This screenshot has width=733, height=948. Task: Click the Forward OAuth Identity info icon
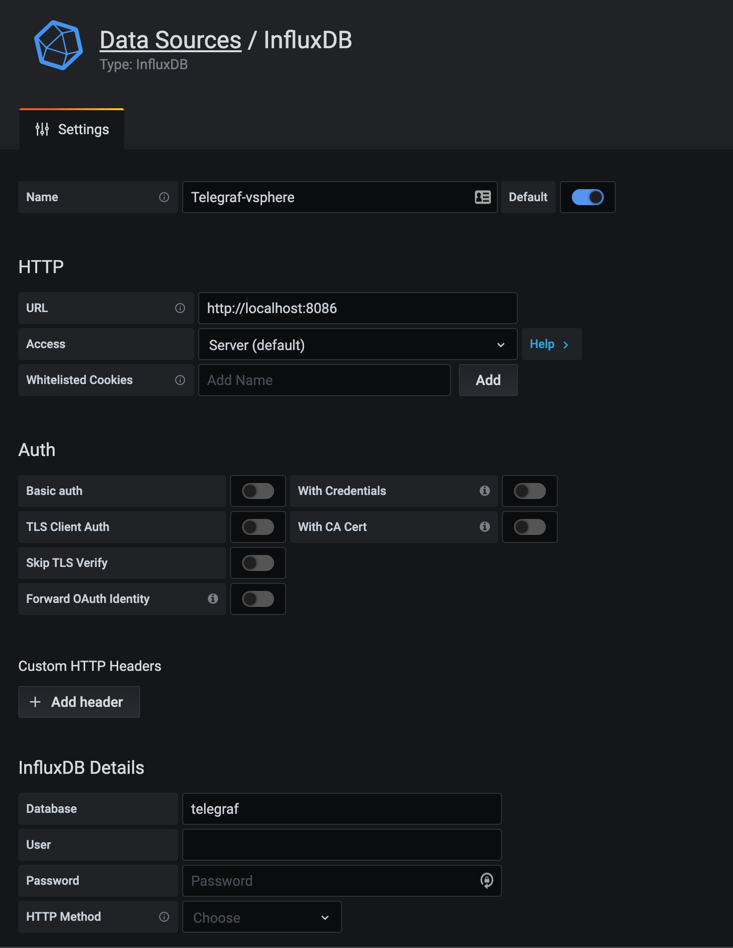click(x=213, y=599)
